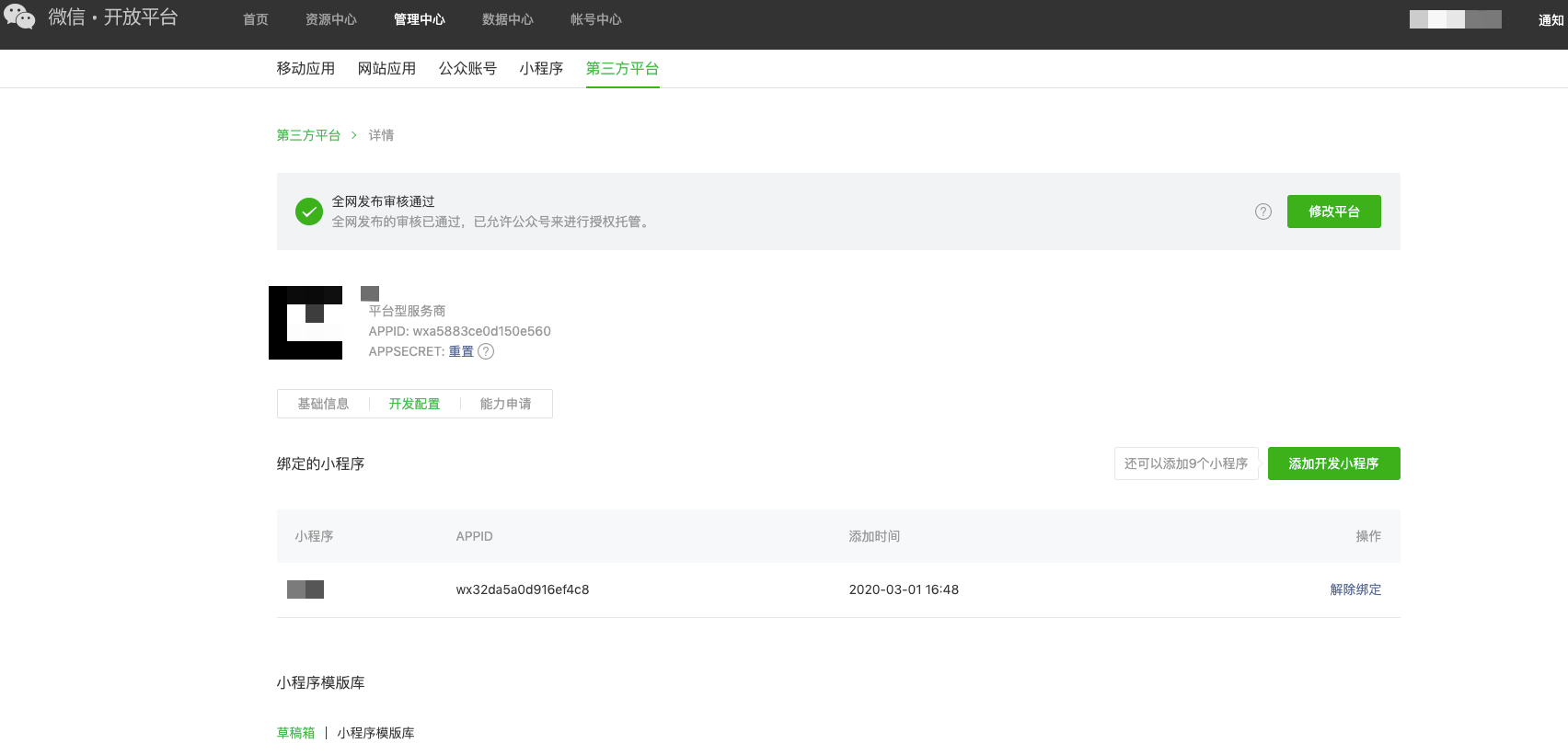The height and width of the screenshot is (755, 1568).
Task: Open 通知 in the header
Action: click(x=1551, y=20)
